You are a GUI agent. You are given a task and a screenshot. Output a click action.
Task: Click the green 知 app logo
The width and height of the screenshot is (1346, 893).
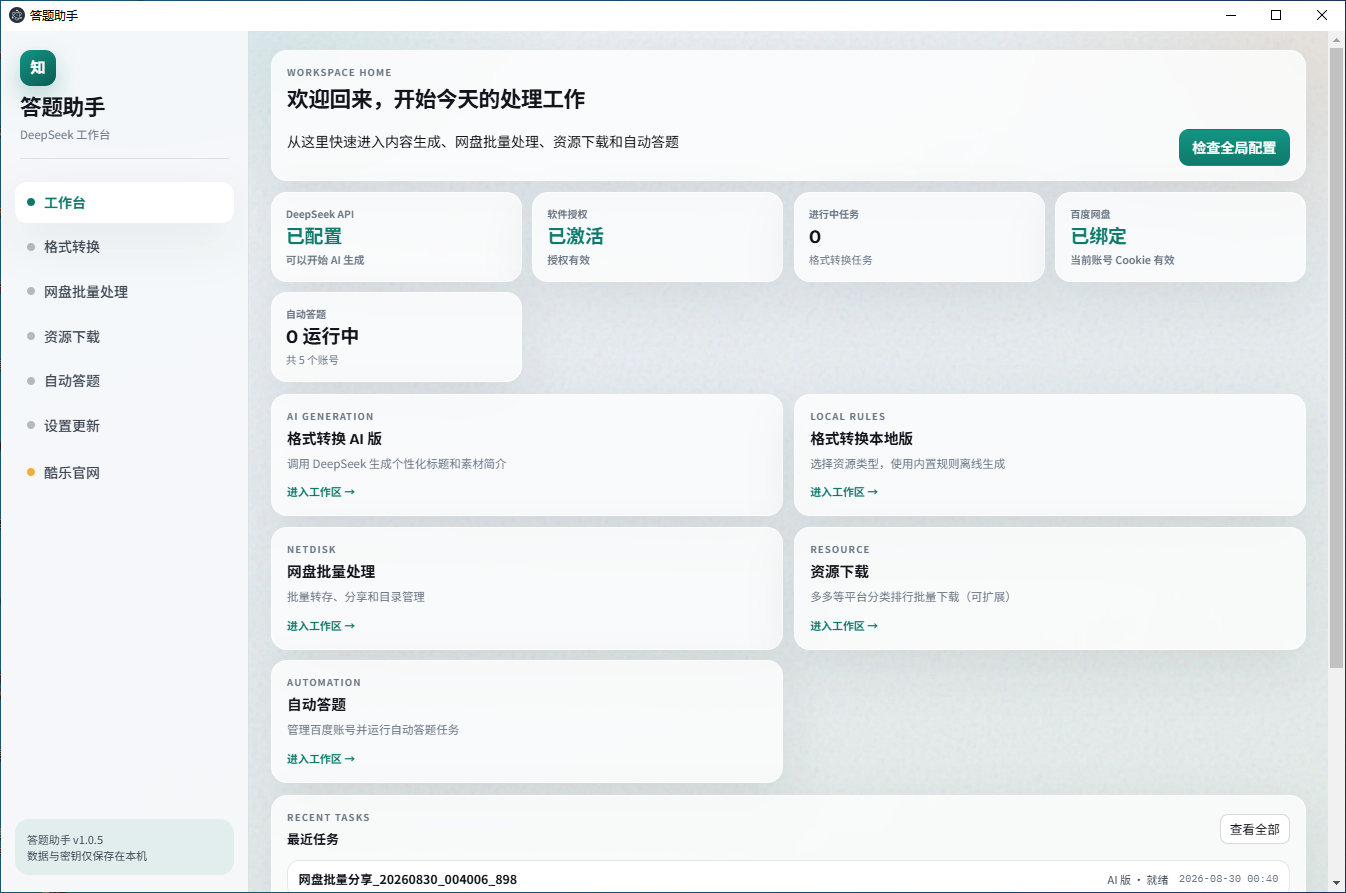coord(38,68)
